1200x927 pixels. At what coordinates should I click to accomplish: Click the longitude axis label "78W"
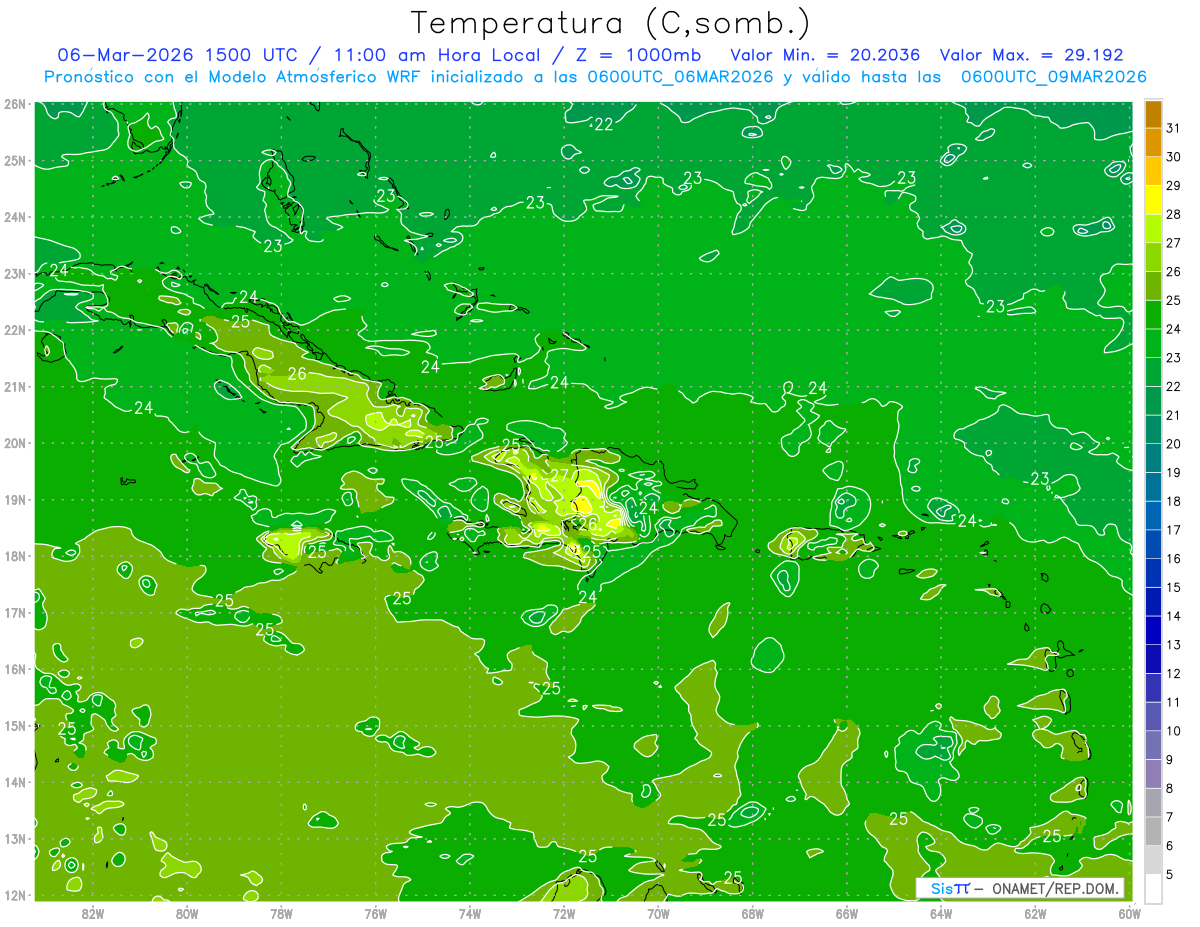[x=281, y=913]
